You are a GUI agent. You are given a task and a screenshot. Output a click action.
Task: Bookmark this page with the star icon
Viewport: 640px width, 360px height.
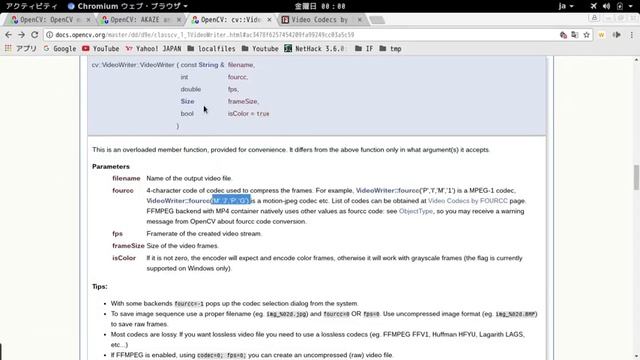[587, 35]
